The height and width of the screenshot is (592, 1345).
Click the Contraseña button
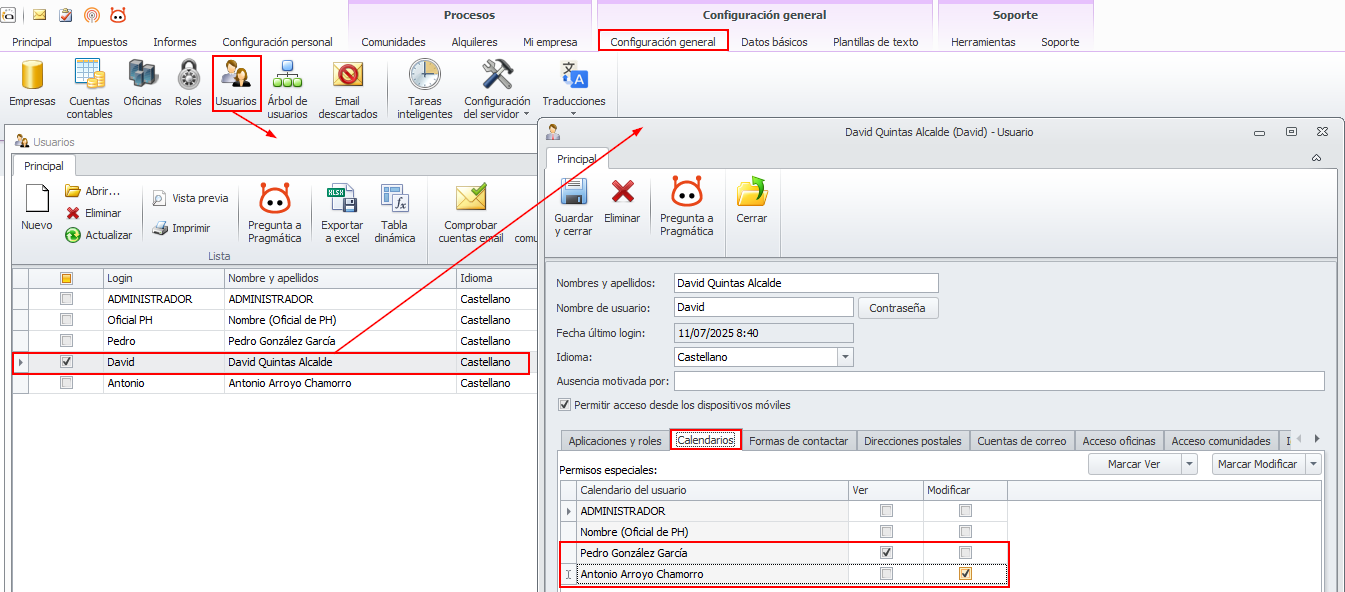(898, 308)
